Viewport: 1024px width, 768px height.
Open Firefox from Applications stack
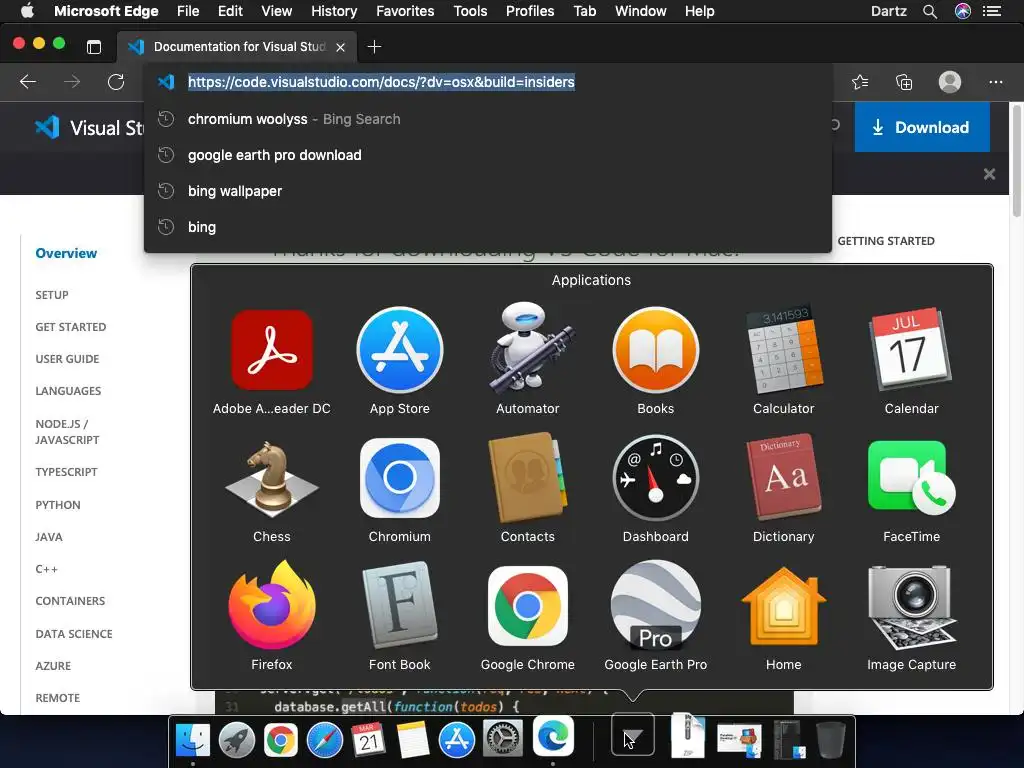[272, 605]
